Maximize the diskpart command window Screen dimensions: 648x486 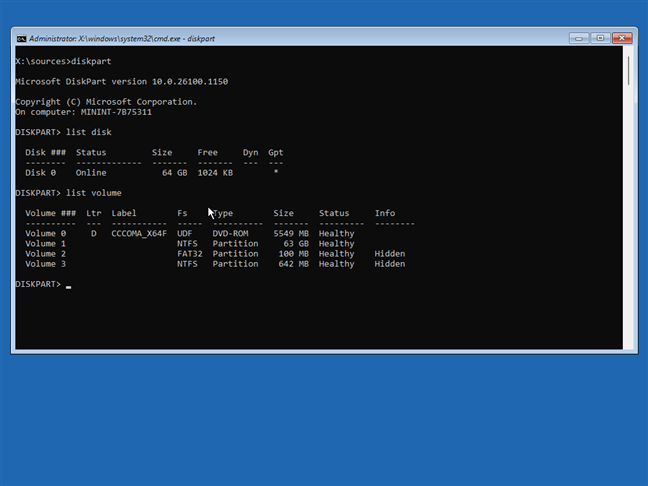[599, 38]
